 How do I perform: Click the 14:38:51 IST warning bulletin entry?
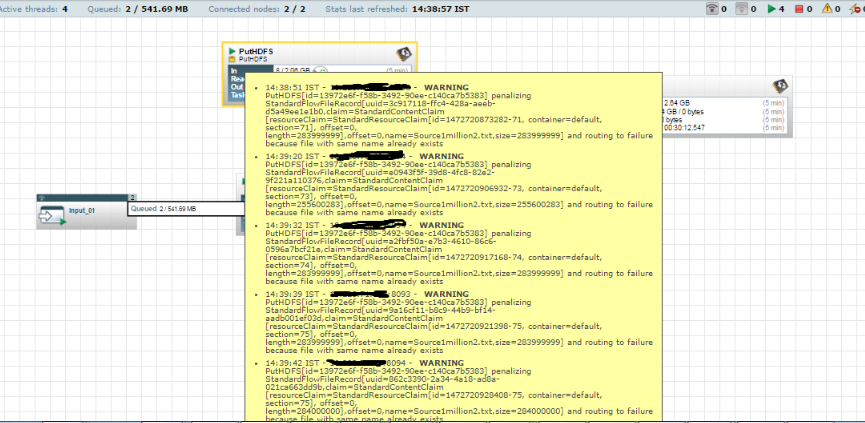[x=459, y=116]
